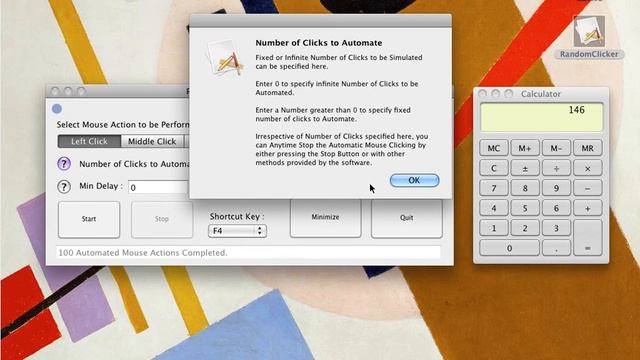
Task: Click the divide key on Calculator
Action: (x=556, y=168)
